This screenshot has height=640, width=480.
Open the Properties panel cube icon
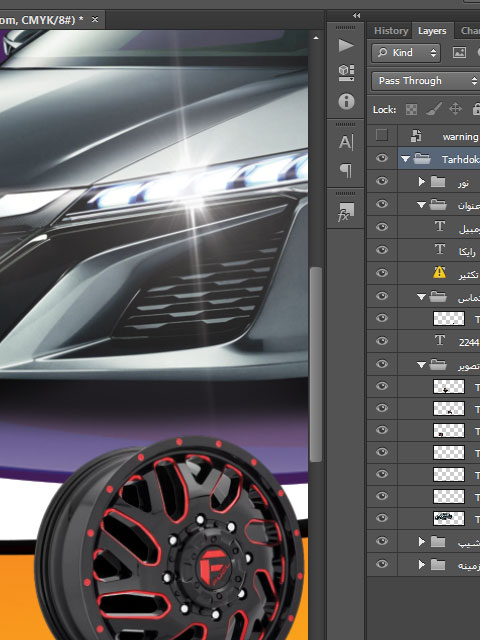click(x=346, y=73)
